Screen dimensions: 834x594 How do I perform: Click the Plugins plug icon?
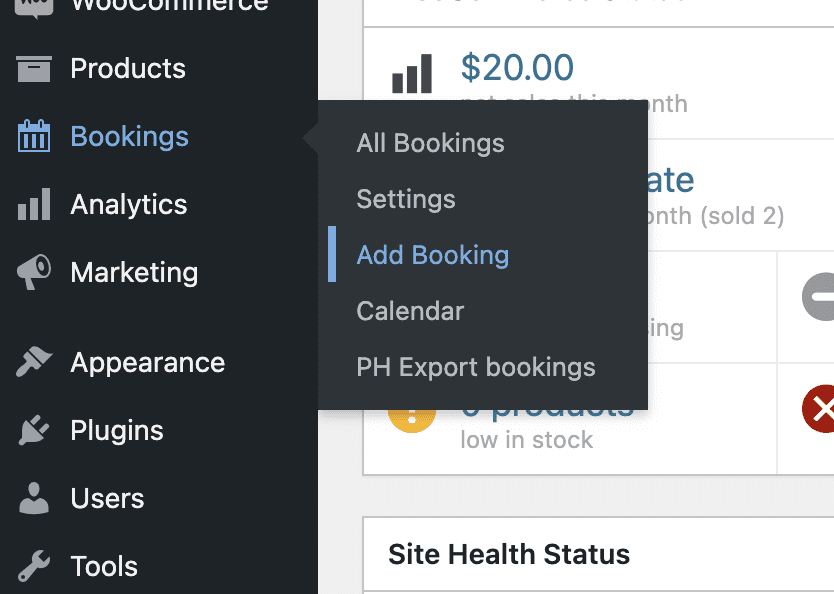coord(34,430)
